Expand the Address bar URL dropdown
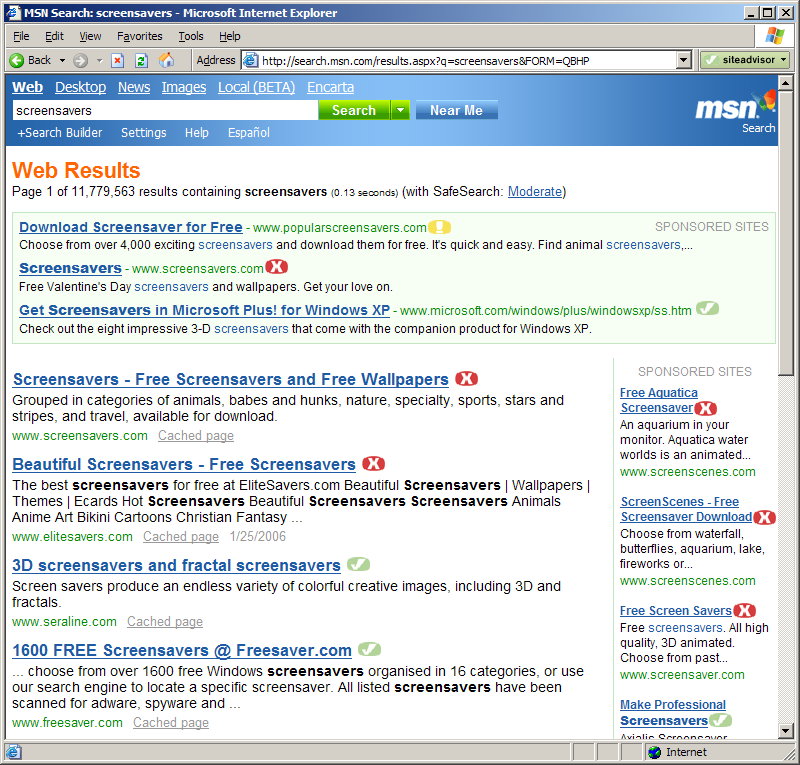The height and width of the screenshot is (765, 800). pos(684,61)
